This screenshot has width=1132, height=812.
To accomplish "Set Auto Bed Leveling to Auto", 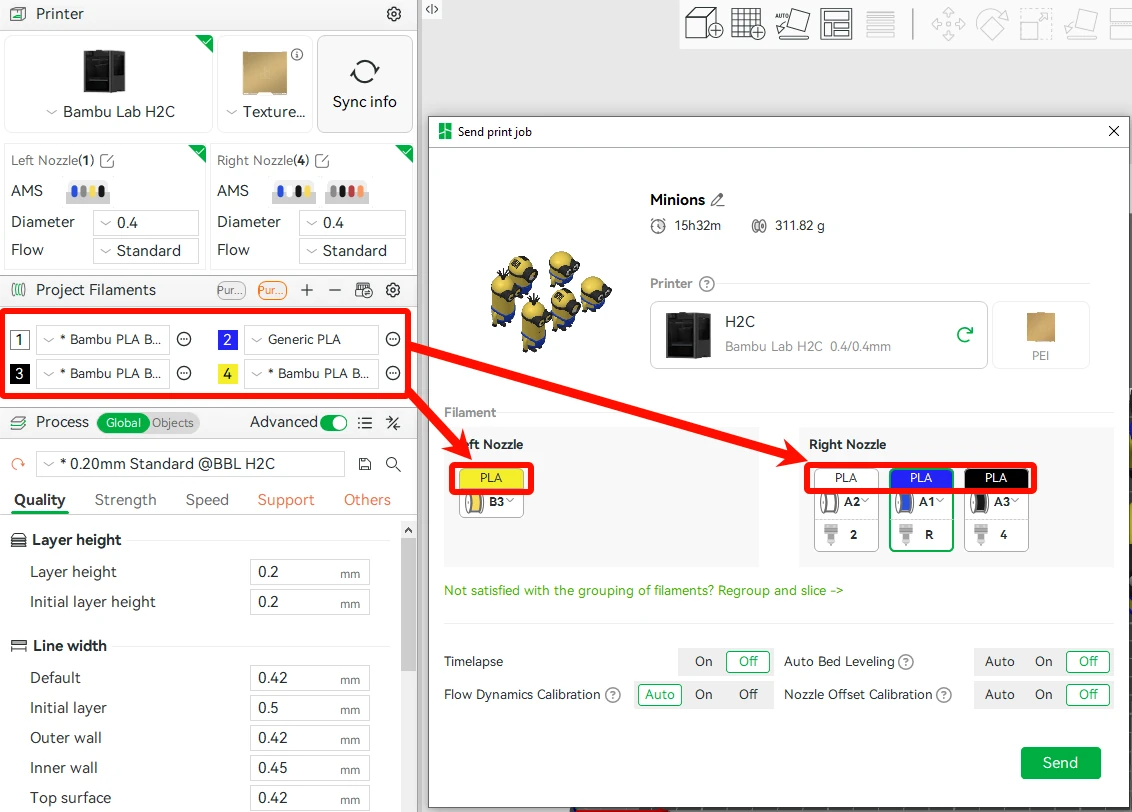I will [999, 662].
